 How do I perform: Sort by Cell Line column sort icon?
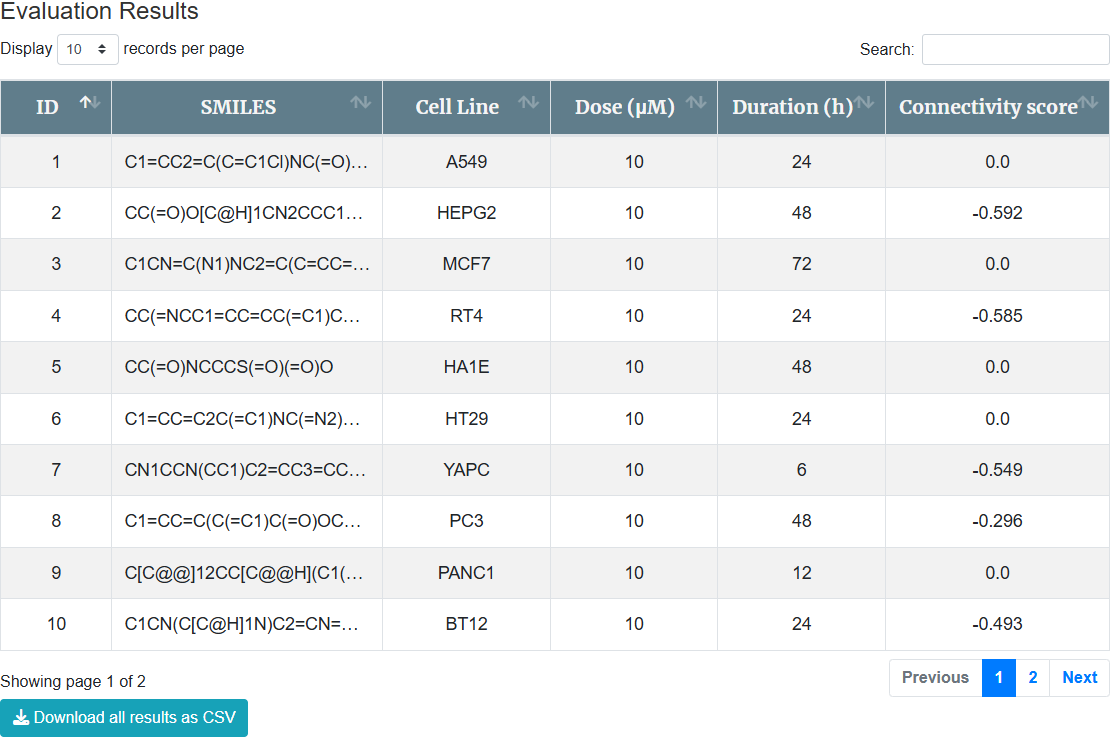point(529,103)
